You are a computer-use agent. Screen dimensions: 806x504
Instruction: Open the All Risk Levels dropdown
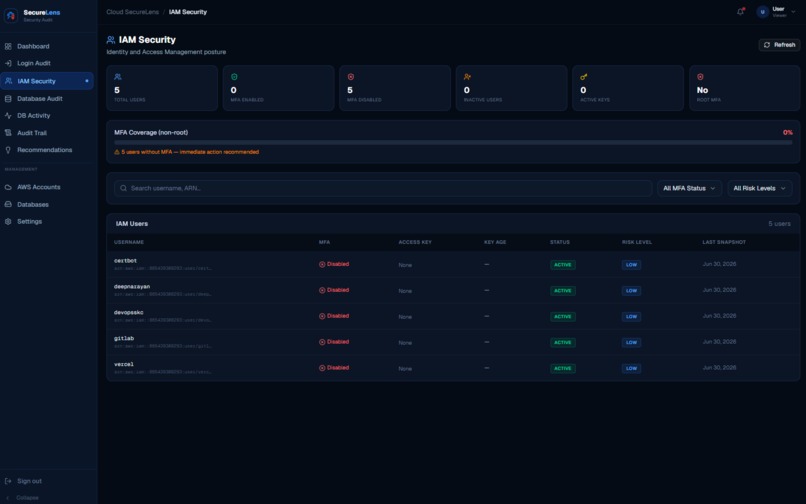(x=760, y=188)
